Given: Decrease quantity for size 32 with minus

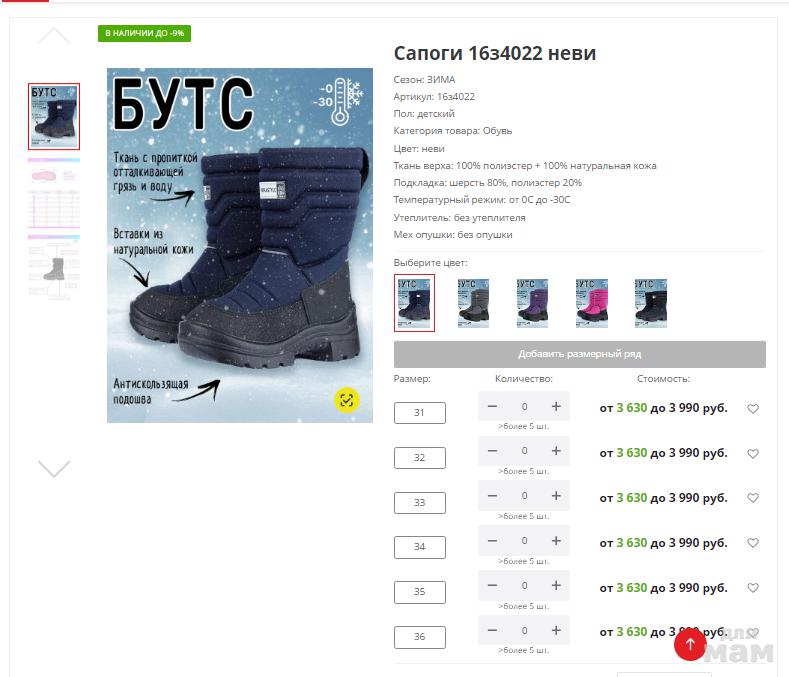Looking at the screenshot, I should pos(493,451).
